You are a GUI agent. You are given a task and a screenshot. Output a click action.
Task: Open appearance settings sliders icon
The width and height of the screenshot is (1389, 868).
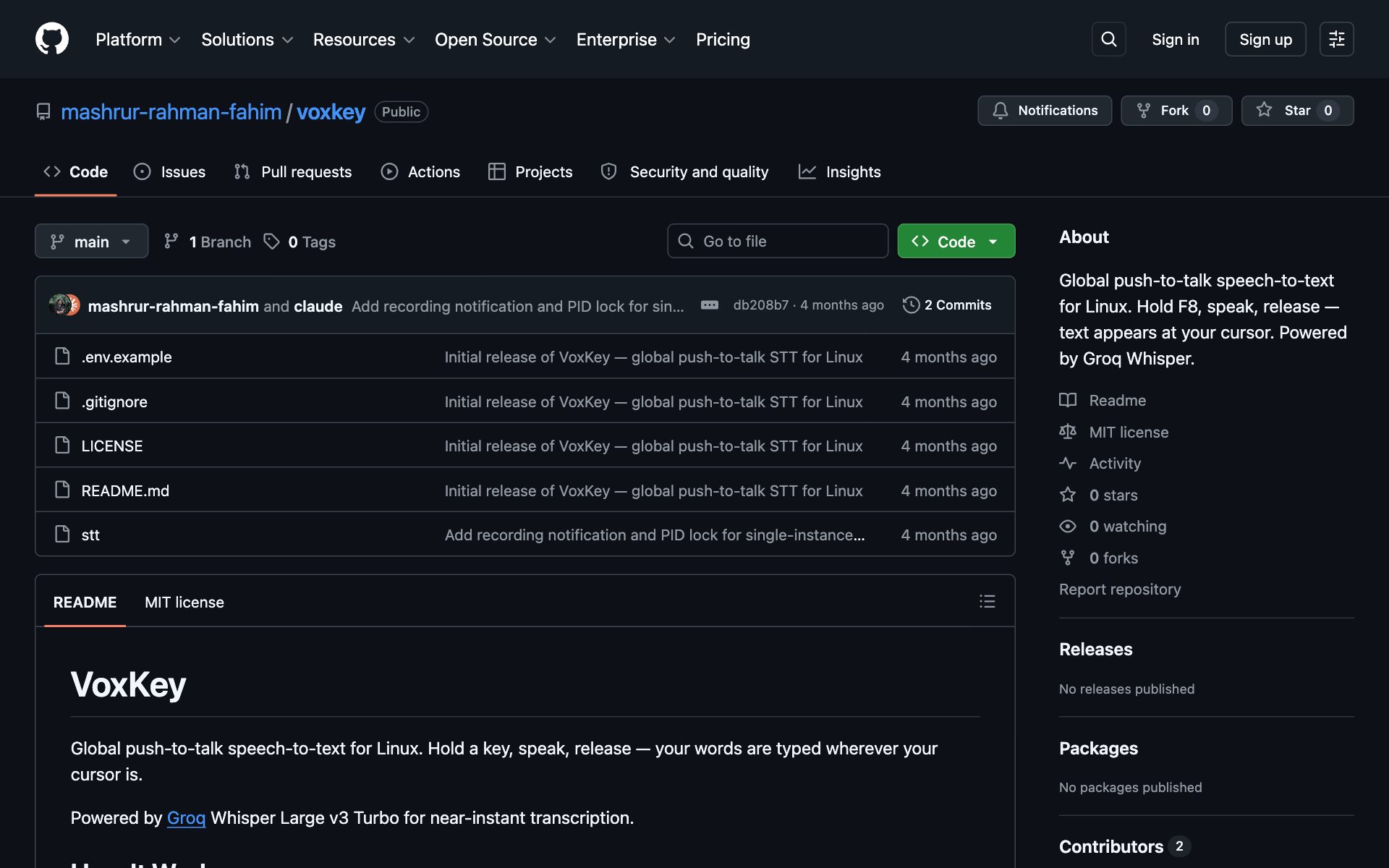tap(1336, 39)
